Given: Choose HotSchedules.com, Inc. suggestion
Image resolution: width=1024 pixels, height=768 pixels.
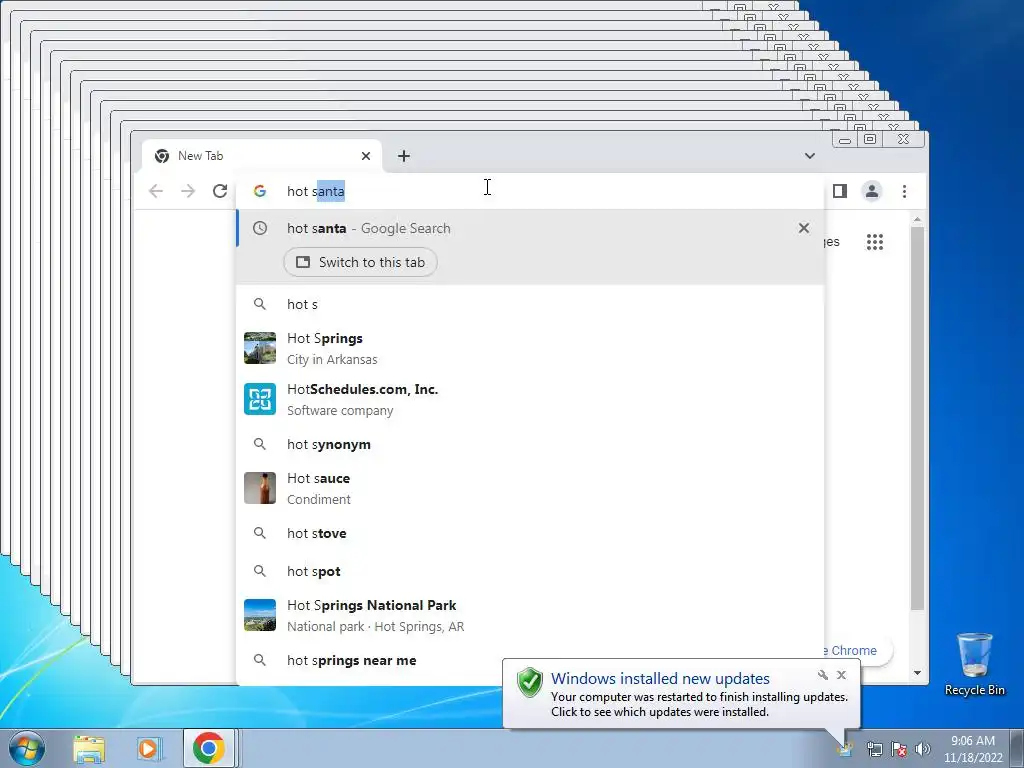Looking at the screenshot, I should [x=530, y=399].
